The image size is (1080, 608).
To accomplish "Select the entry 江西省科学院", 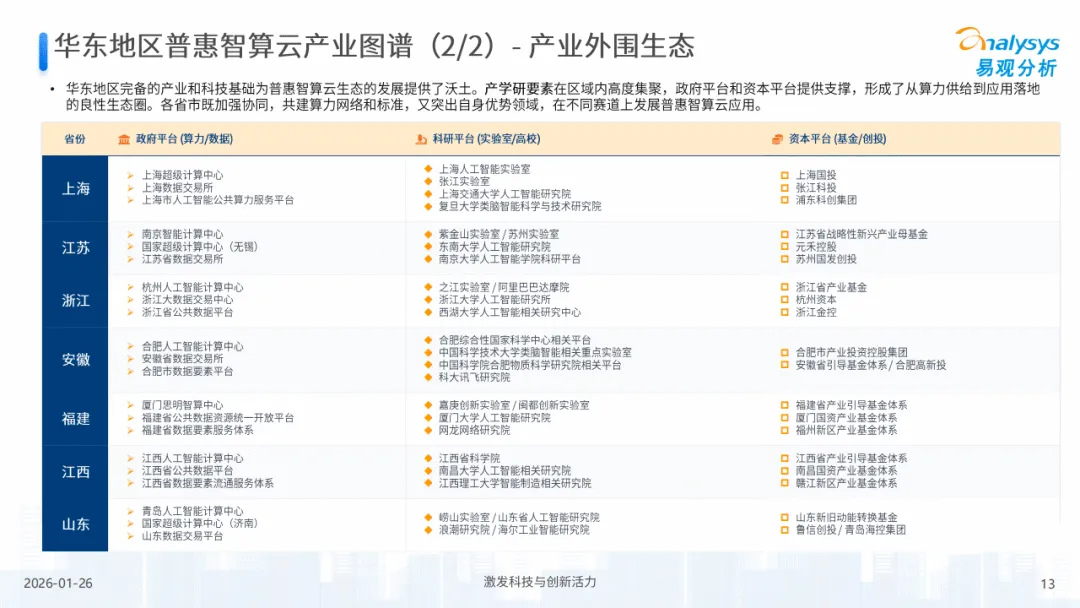I will click(x=469, y=459).
